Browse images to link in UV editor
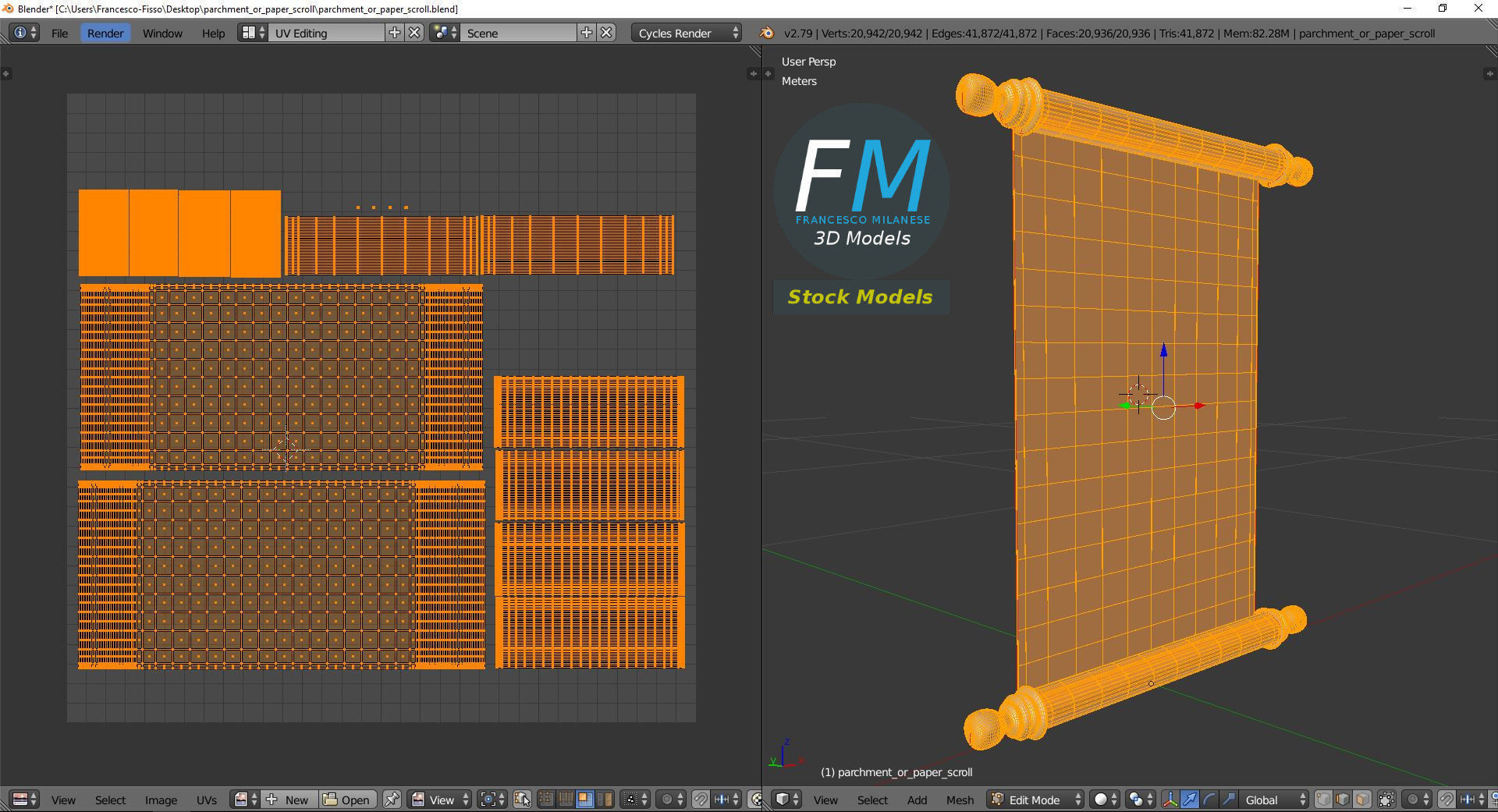This screenshot has height=812, width=1498. point(245,800)
